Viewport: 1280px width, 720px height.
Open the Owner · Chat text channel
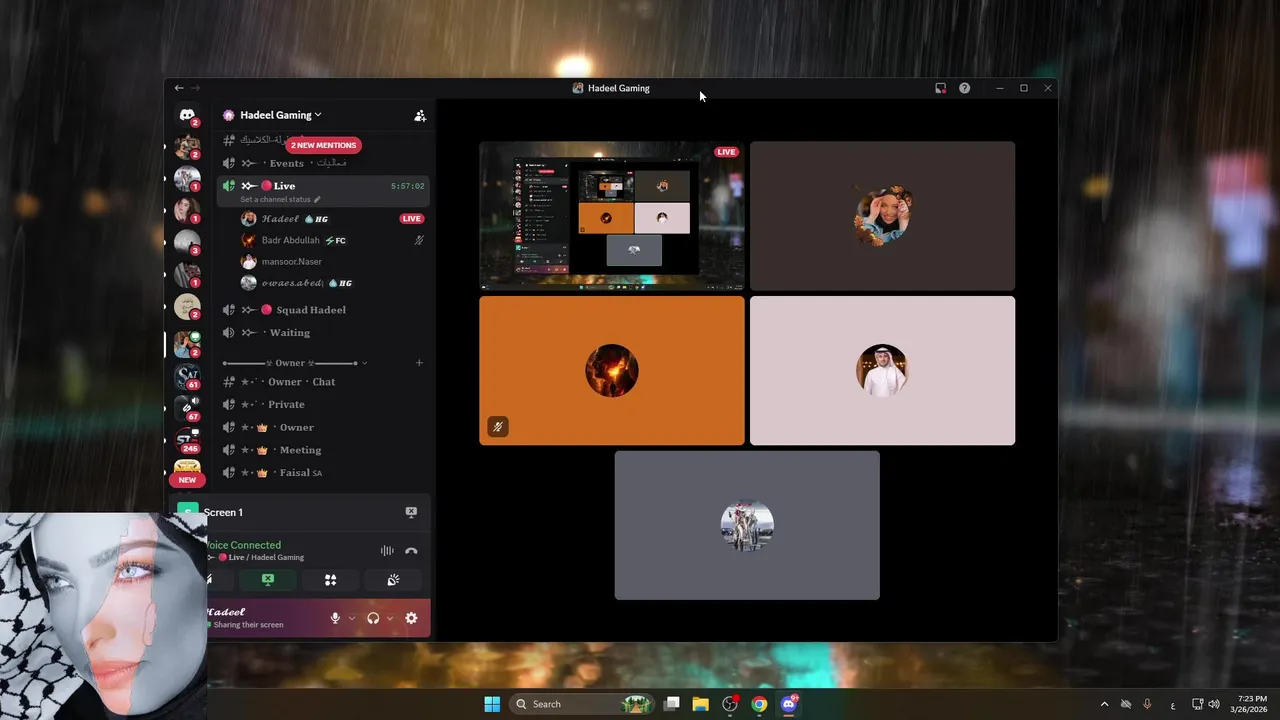[x=324, y=382]
